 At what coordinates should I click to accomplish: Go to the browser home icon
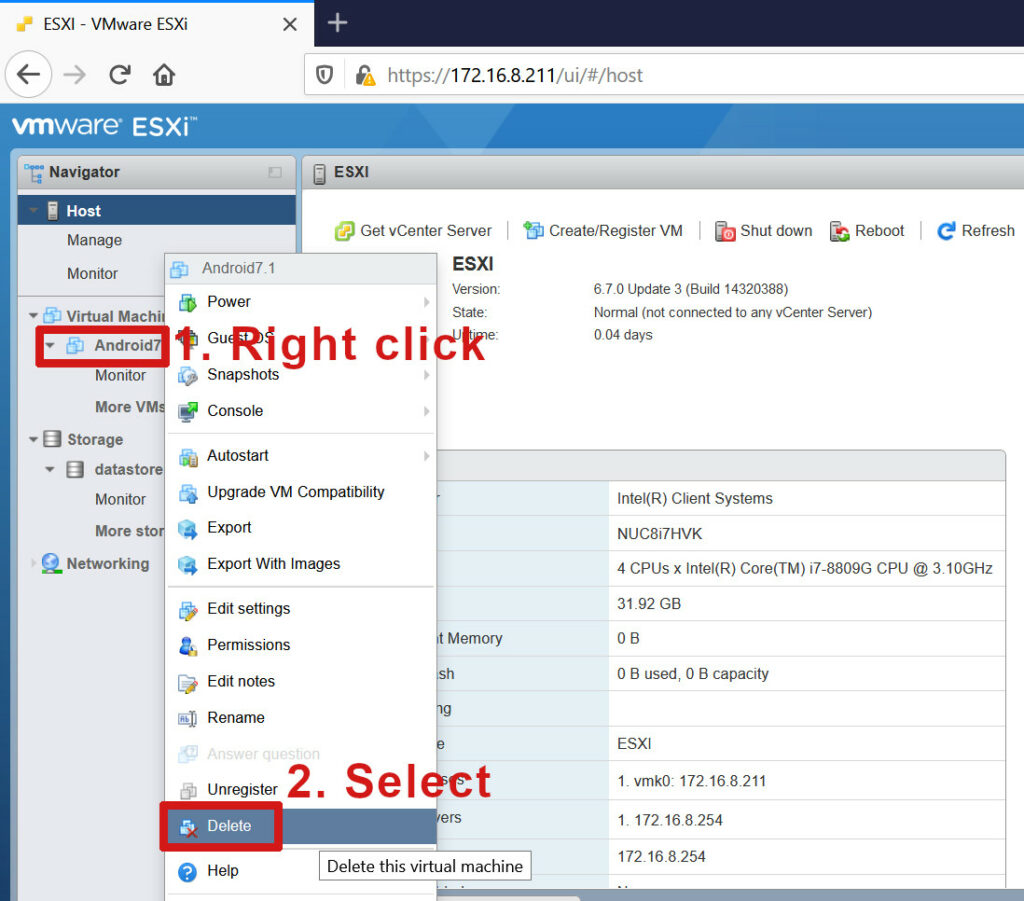pyautogui.click(x=164, y=74)
